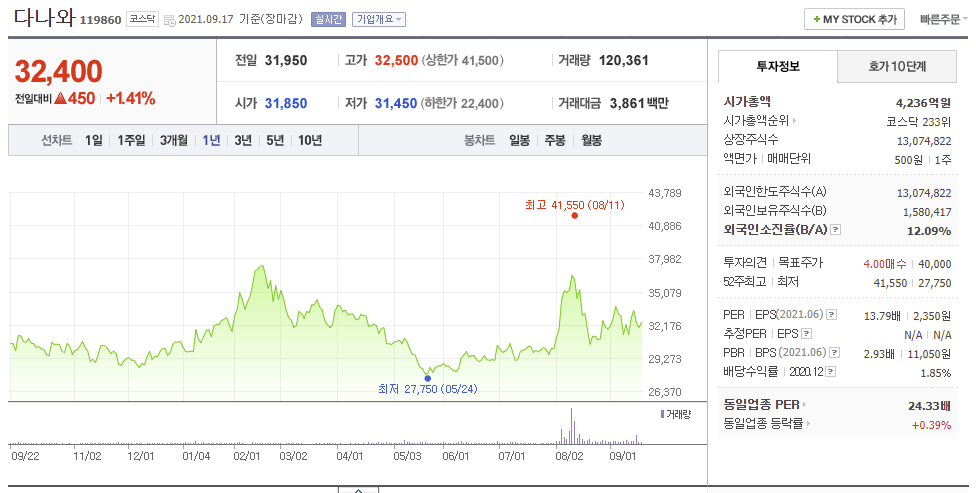Image resolution: width=976 pixels, height=493 pixels.
Task: Open help icon beside PBR BPS(2021.06)
Action: tap(835, 353)
